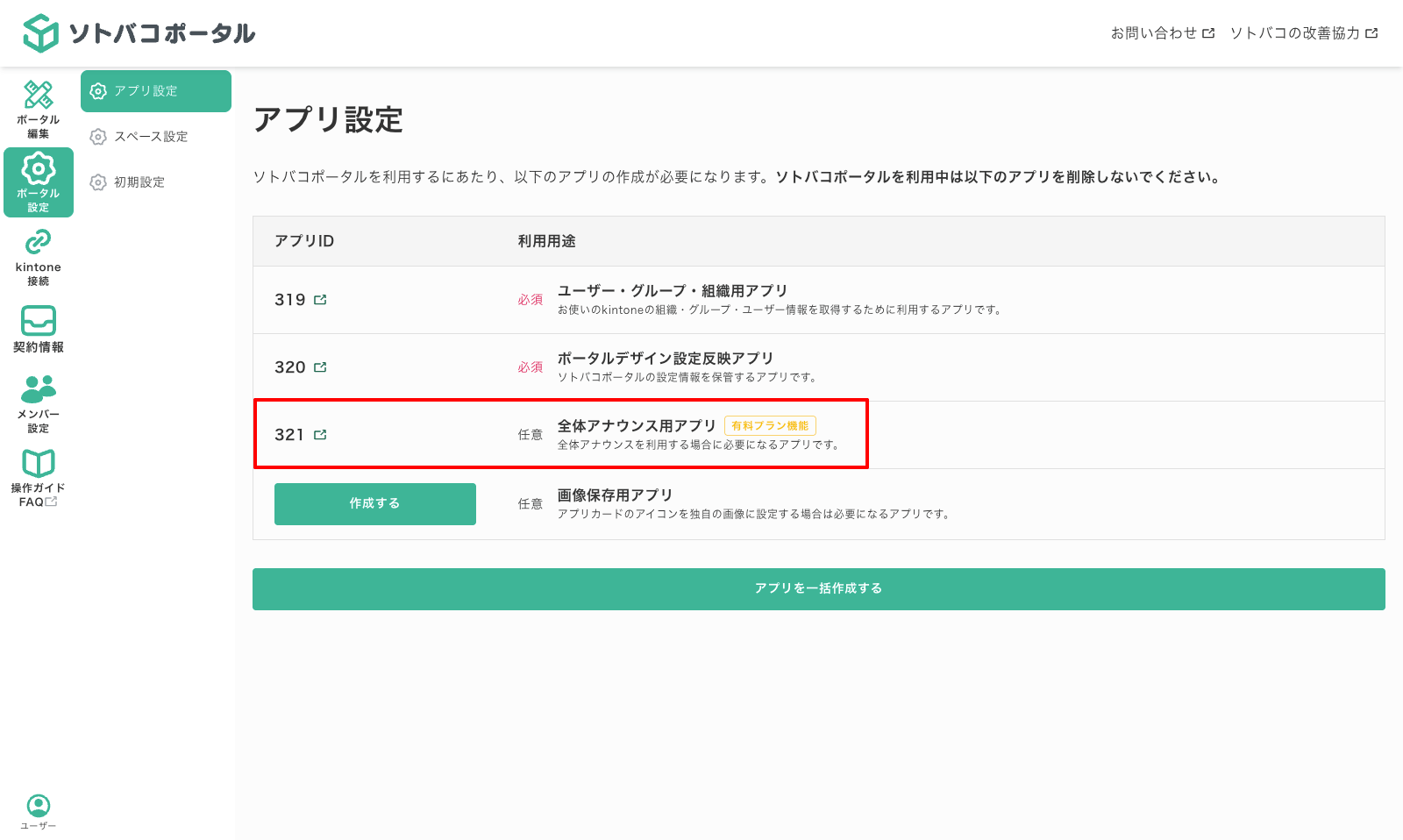Click the ユーザー icon at bottom left
Screen dimensions: 1403x840
[x=38, y=807]
